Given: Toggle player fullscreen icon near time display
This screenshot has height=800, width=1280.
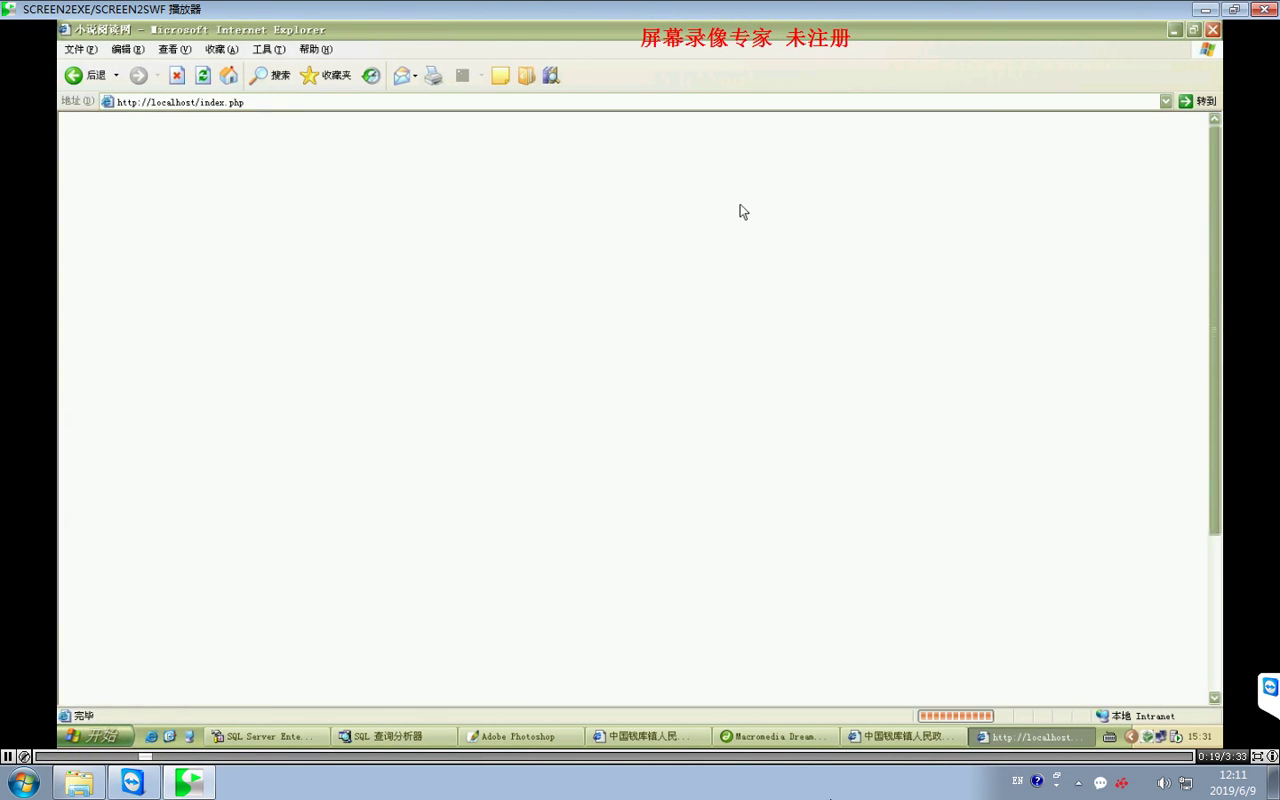Looking at the screenshot, I should [1258, 757].
